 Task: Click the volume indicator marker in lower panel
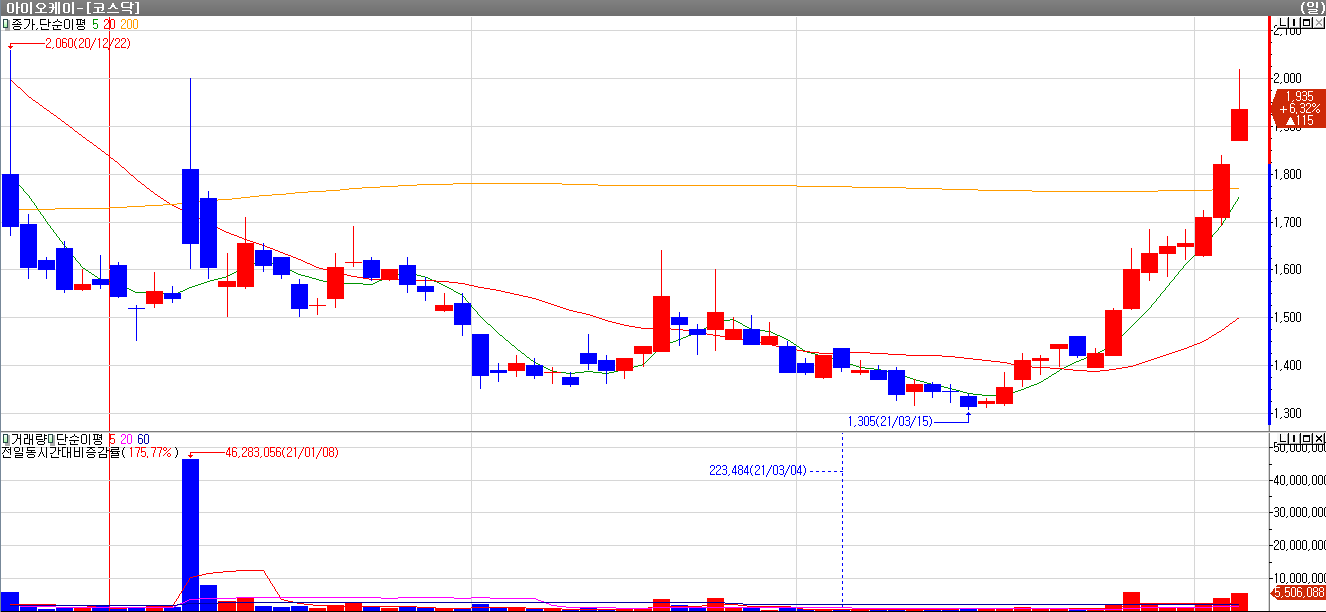[5, 439]
